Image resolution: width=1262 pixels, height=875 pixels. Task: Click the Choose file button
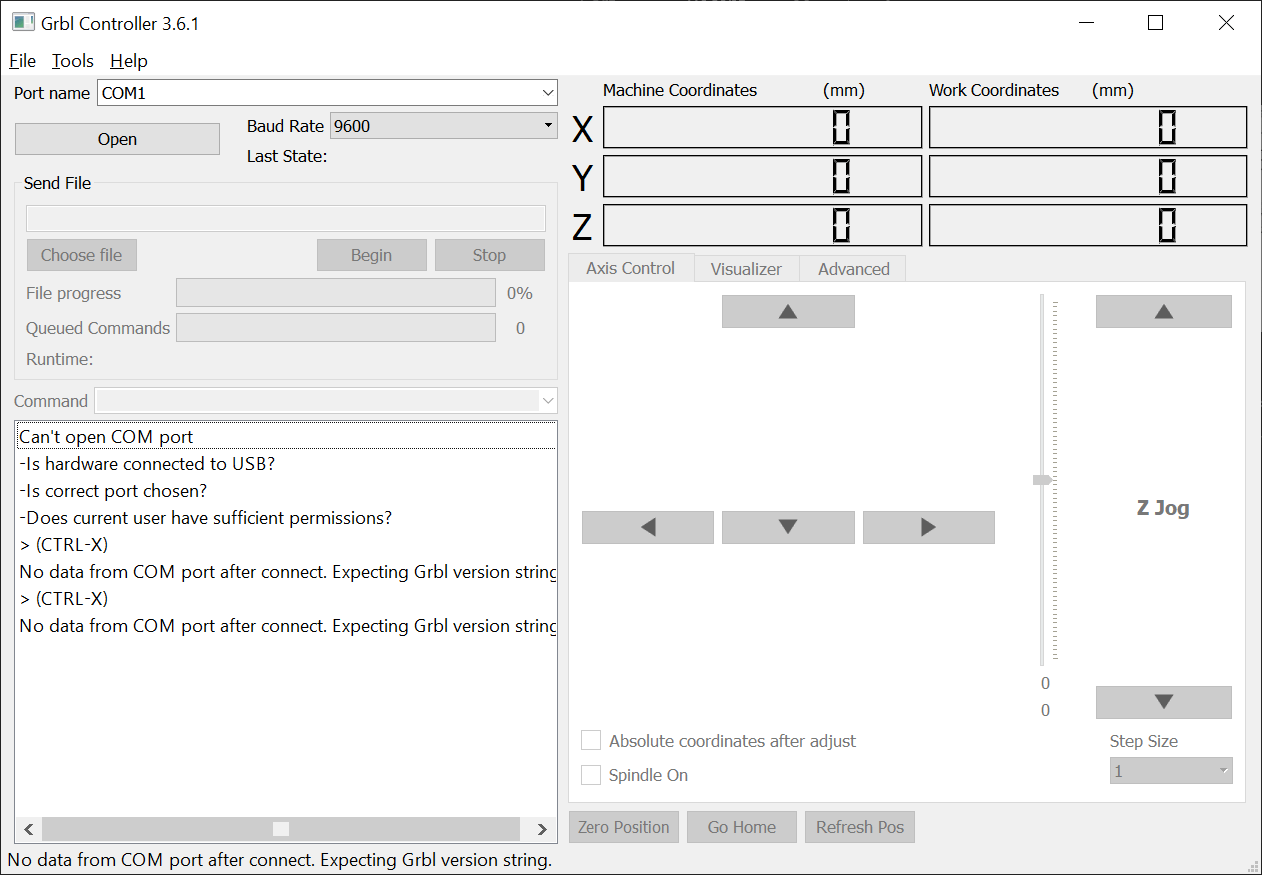pyautogui.click(x=81, y=255)
